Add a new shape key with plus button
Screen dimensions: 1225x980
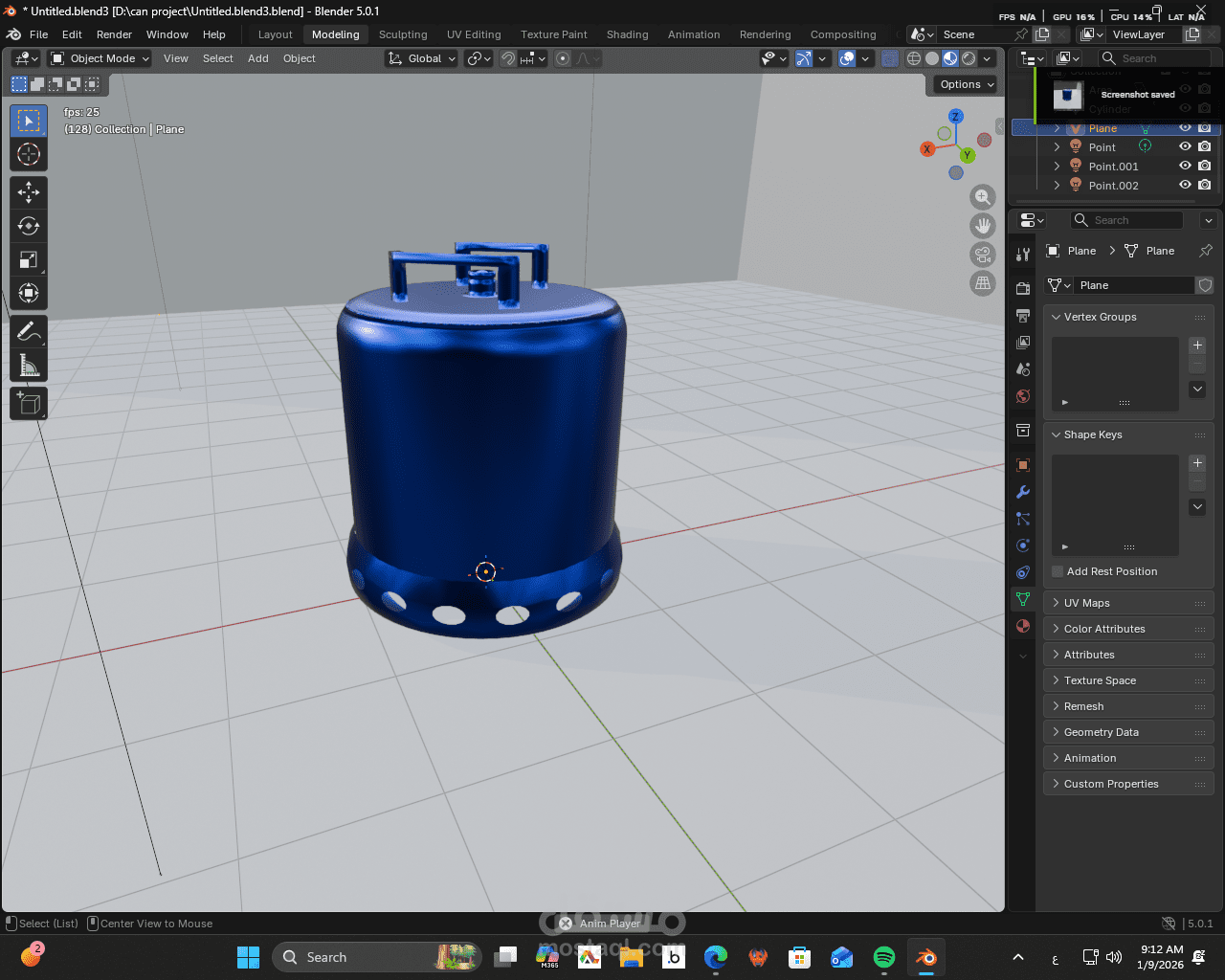point(1197,463)
